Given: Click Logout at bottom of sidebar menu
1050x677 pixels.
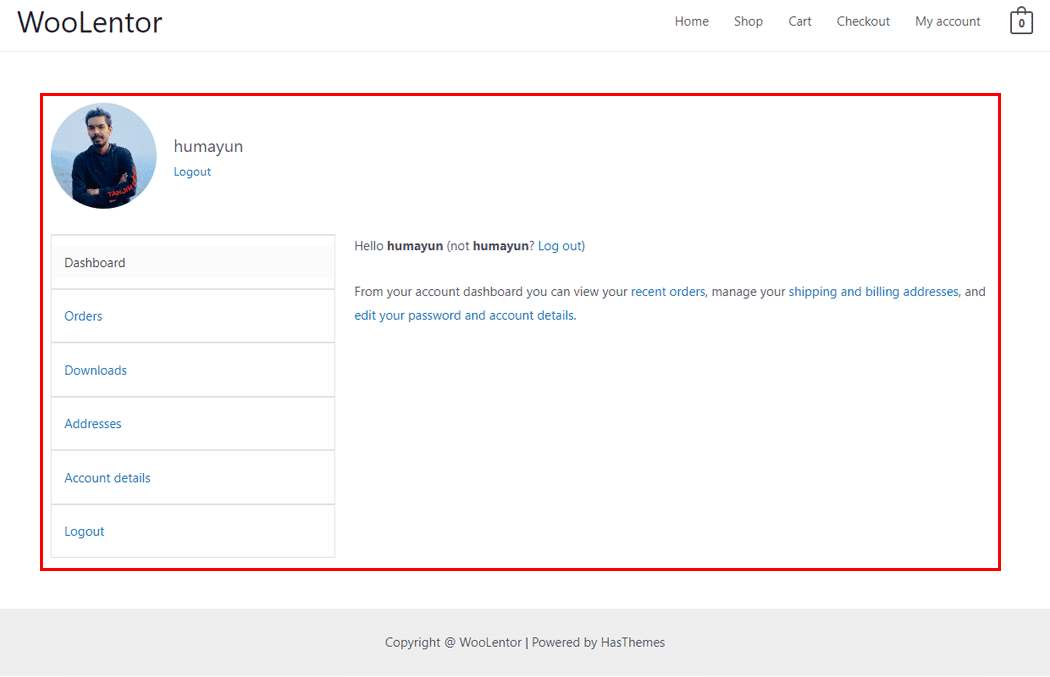Looking at the screenshot, I should (x=84, y=532).
